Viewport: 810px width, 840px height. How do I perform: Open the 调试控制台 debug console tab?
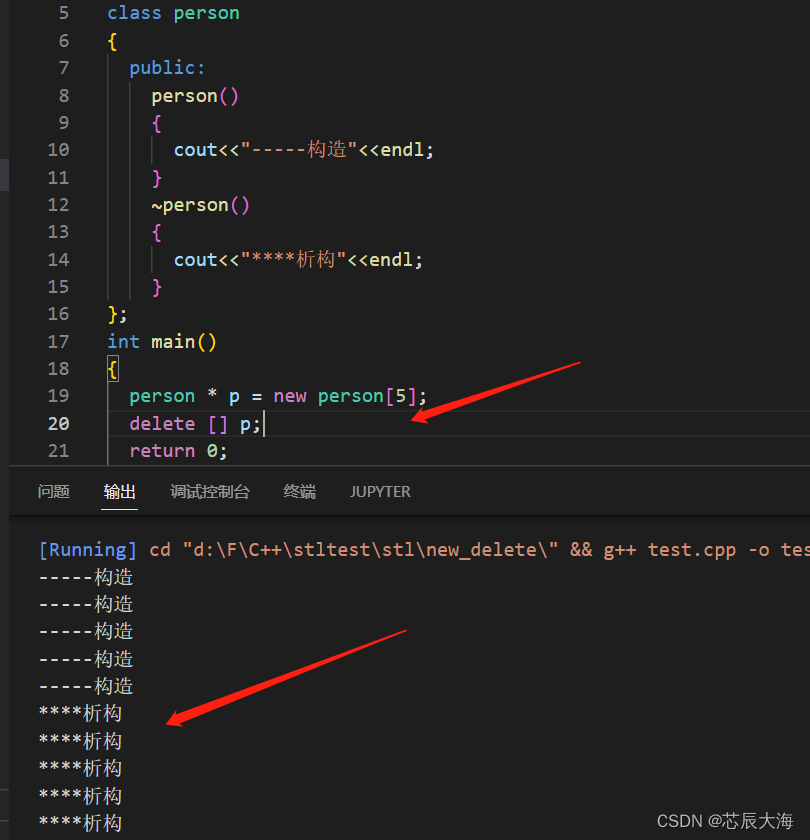(210, 492)
